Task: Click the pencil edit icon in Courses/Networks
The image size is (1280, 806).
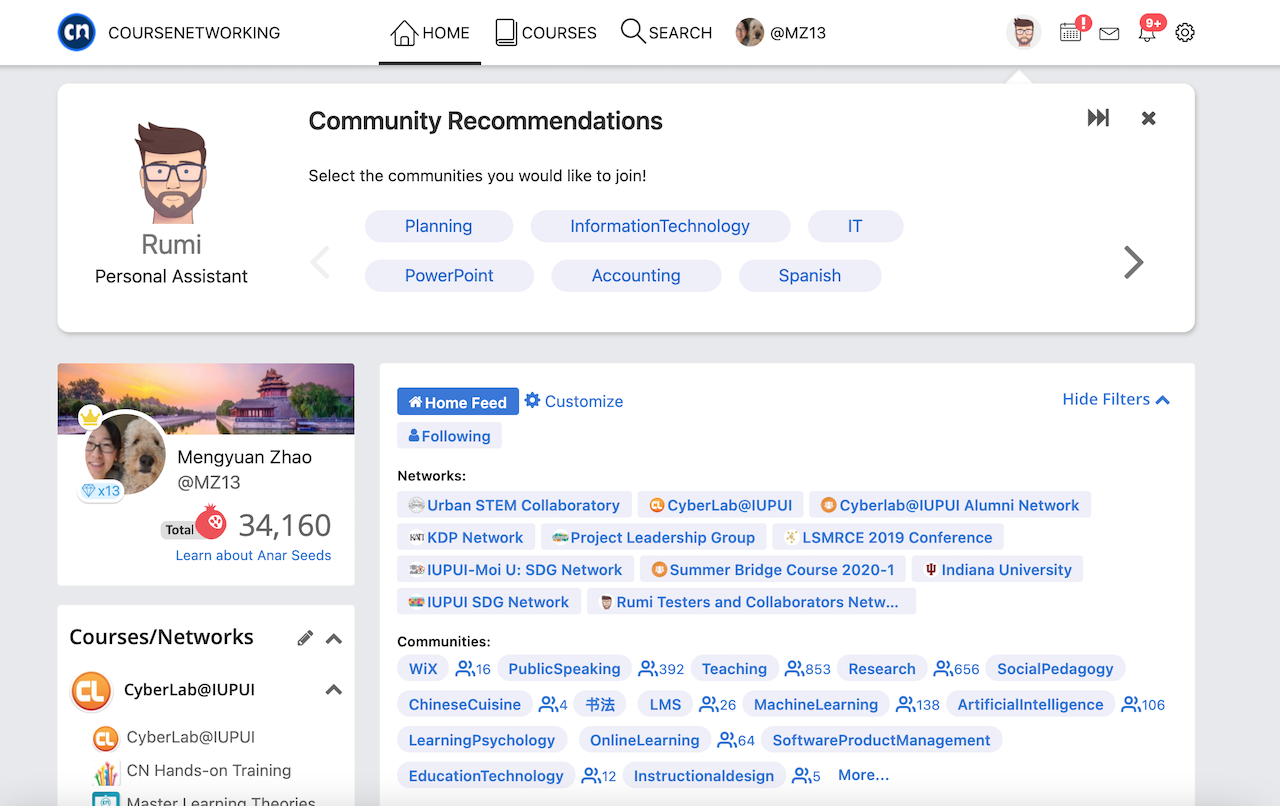Action: 305,638
